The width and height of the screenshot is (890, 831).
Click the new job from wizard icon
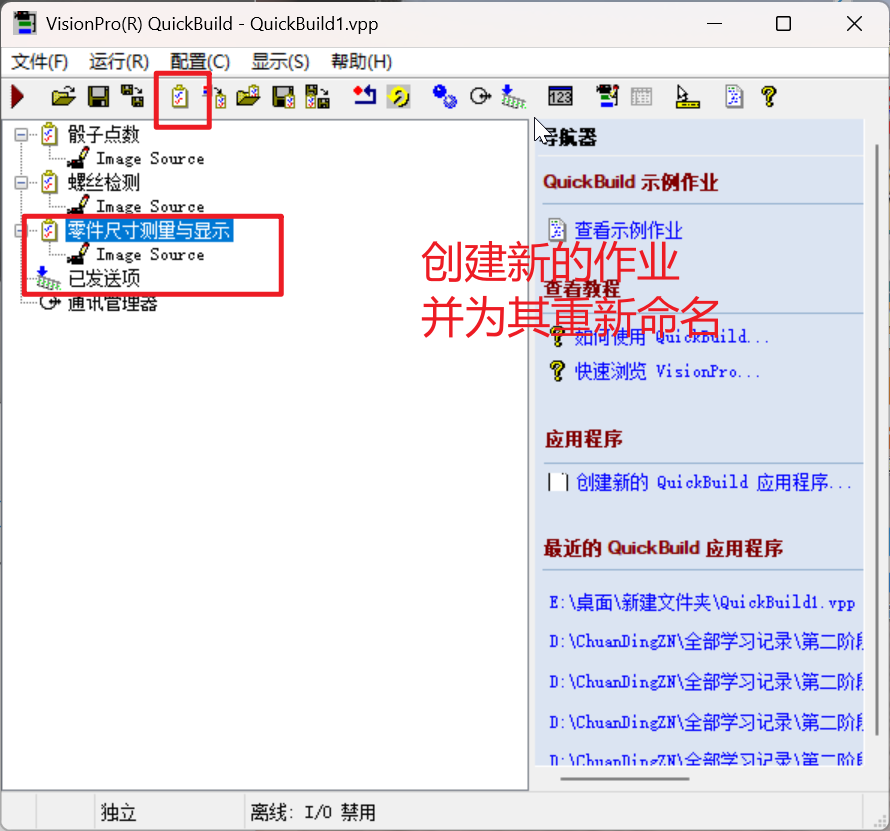(x=216, y=96)
